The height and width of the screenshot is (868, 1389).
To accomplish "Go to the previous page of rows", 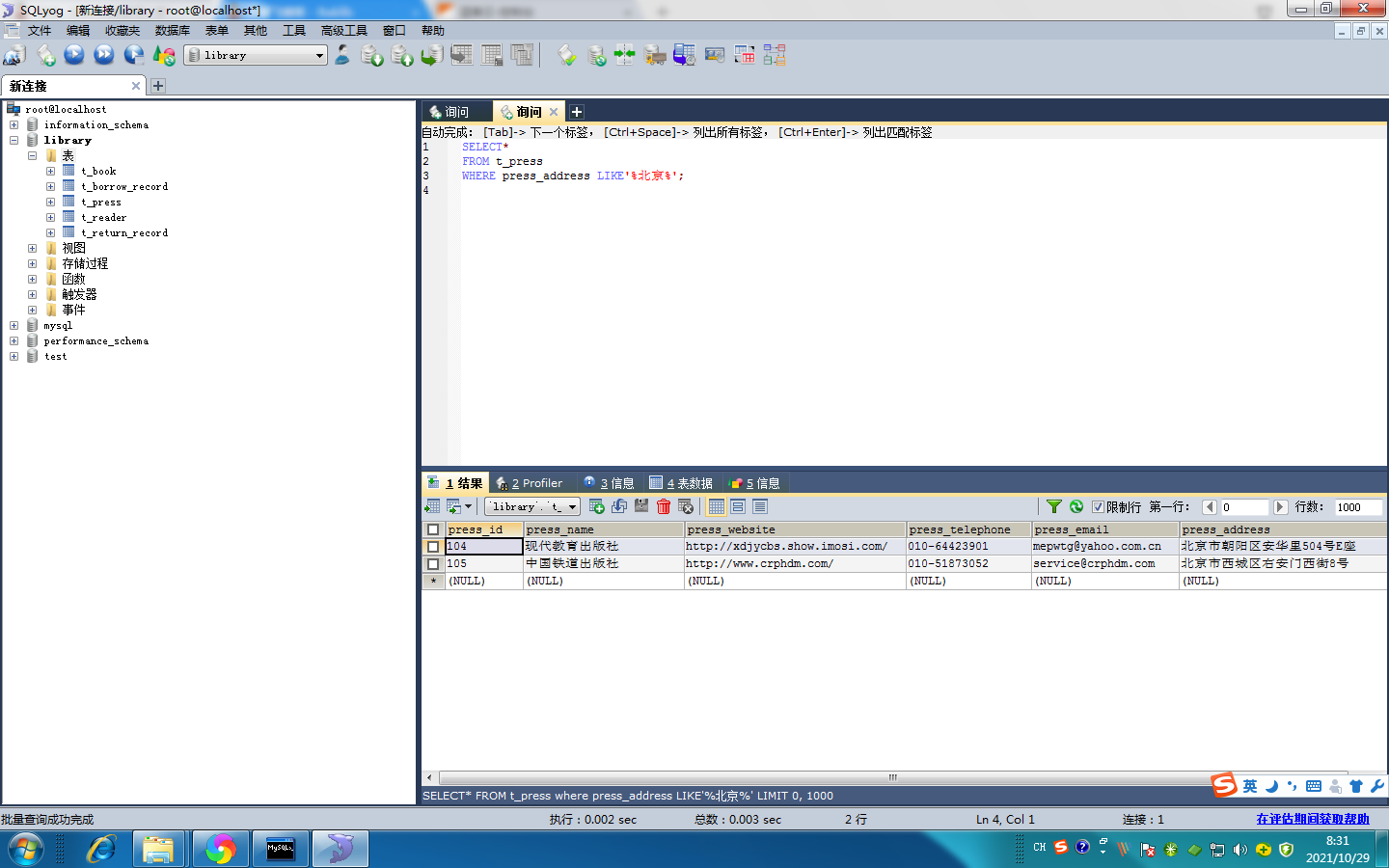I will [1209, 507].
